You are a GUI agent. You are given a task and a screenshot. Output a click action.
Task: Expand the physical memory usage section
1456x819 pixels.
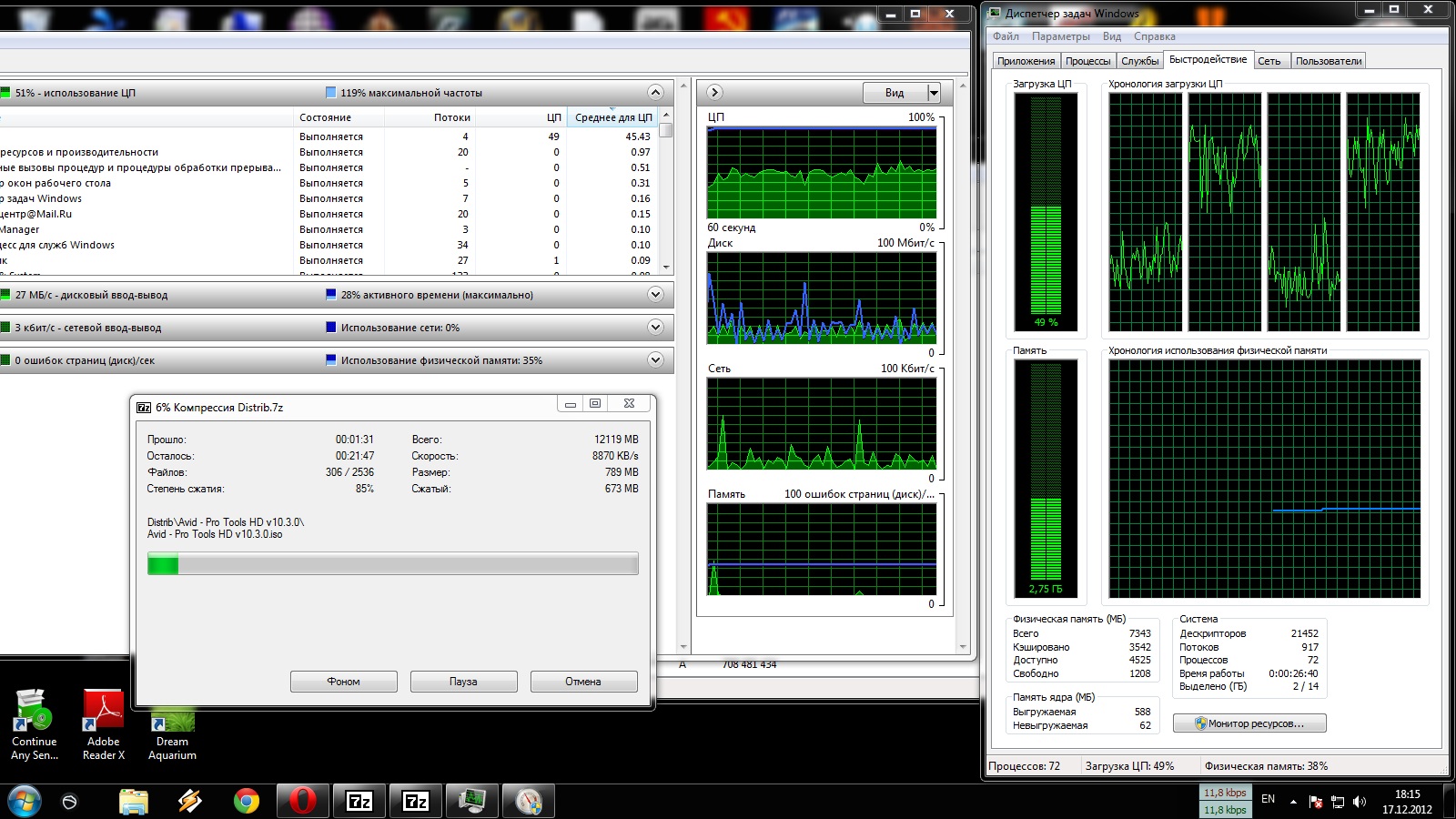tap(655, 360)
